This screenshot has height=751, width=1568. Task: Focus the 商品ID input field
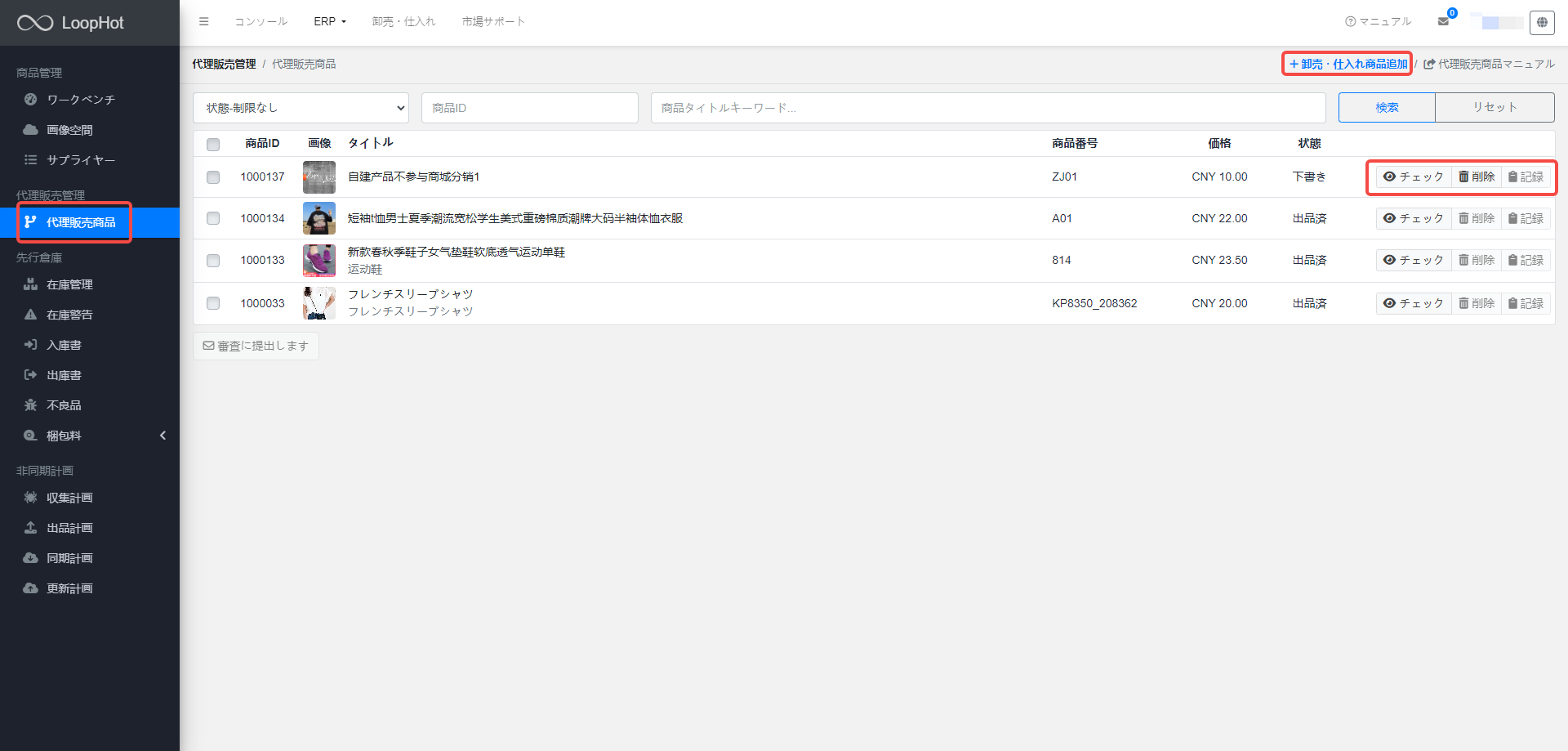point(530,108)
